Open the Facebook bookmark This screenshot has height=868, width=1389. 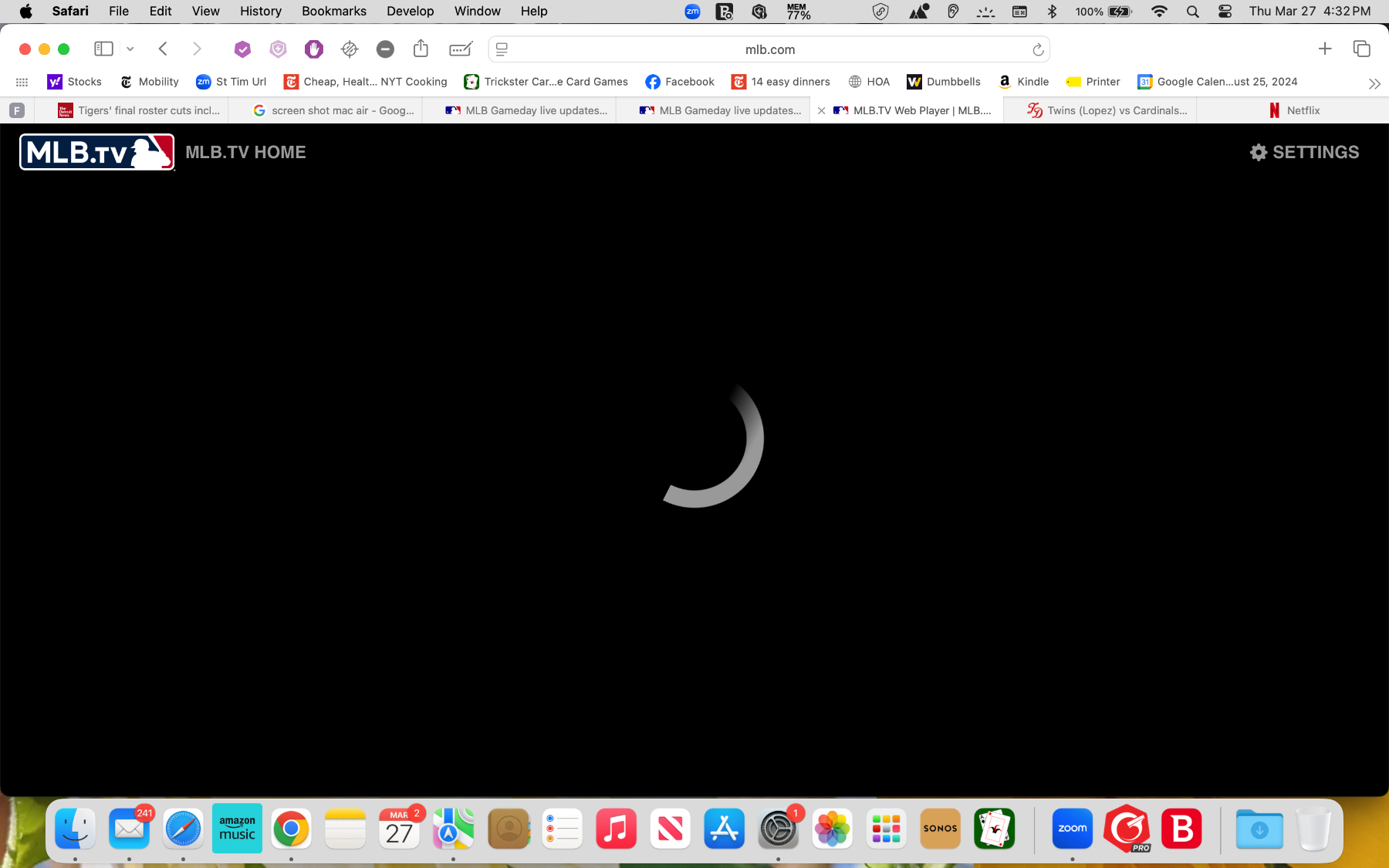680,82
